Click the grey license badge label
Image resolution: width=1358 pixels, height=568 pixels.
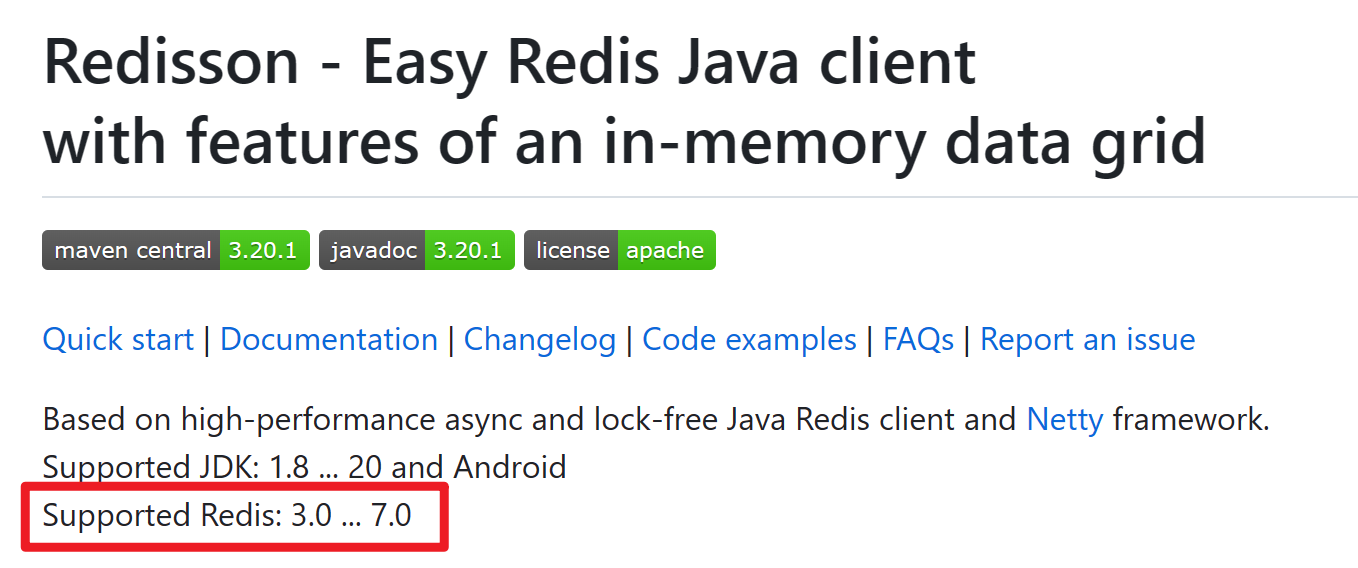click(572, 250)
